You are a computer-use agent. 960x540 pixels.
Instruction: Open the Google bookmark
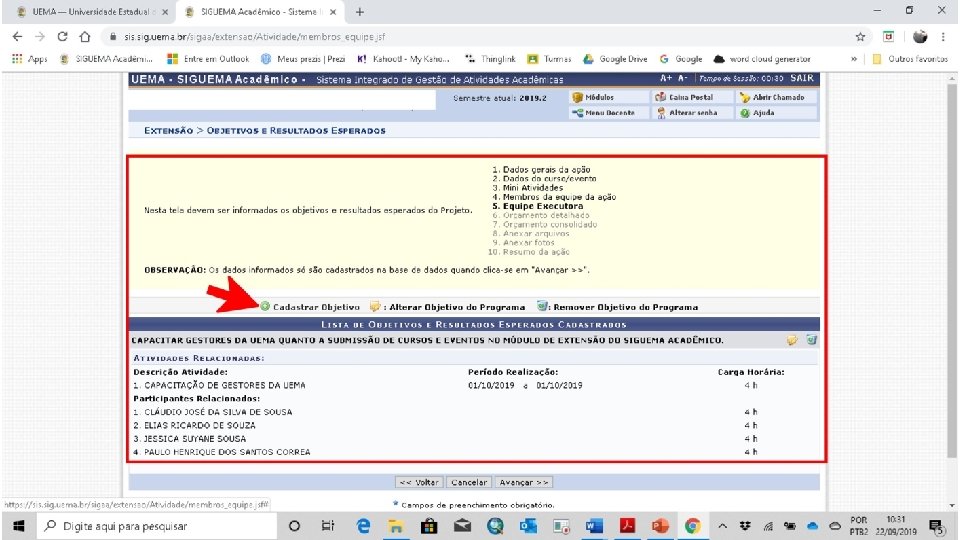pyautogui.click(x=681, y=59)
